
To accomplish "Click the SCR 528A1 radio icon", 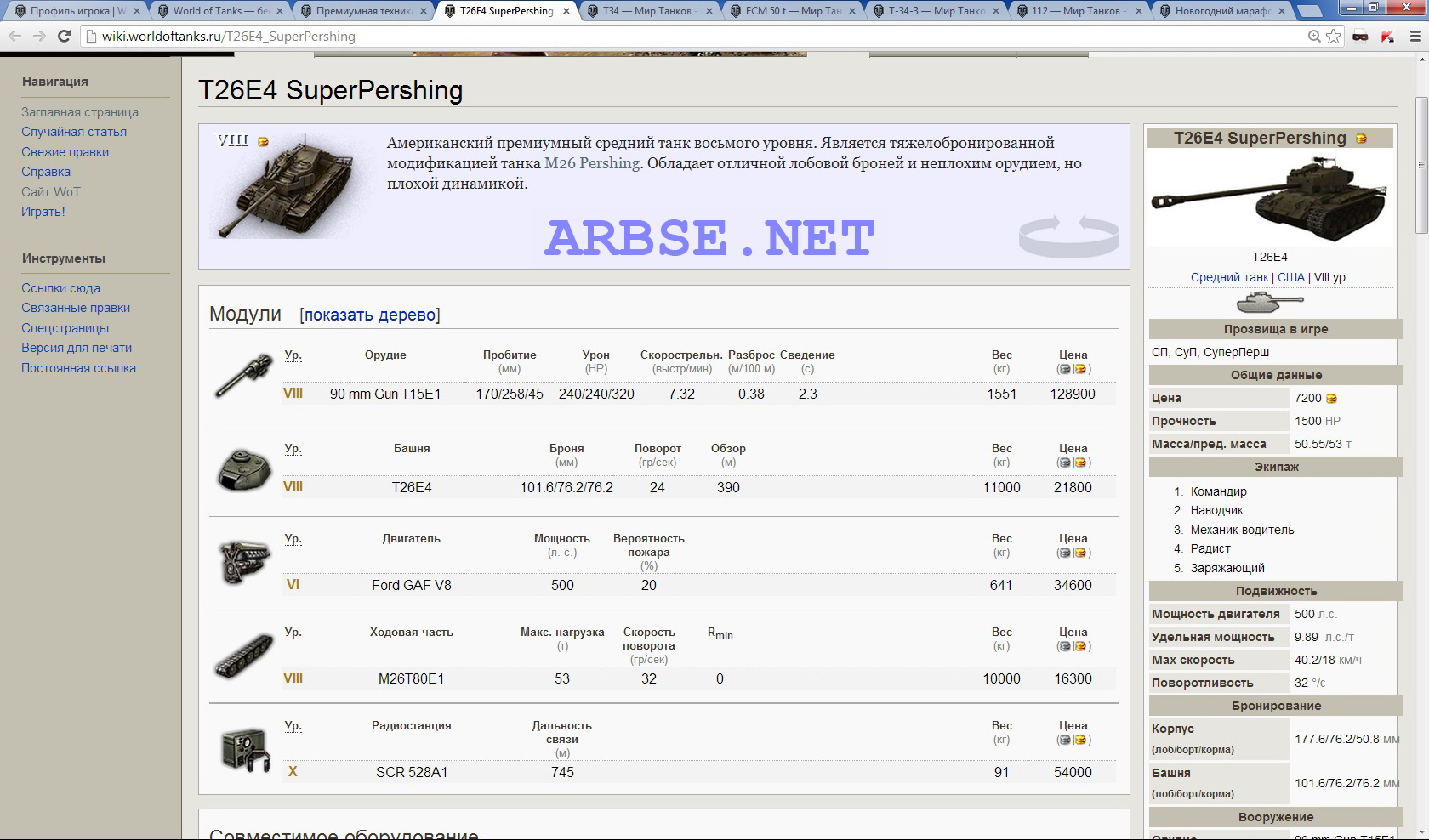I will point(245,749).
